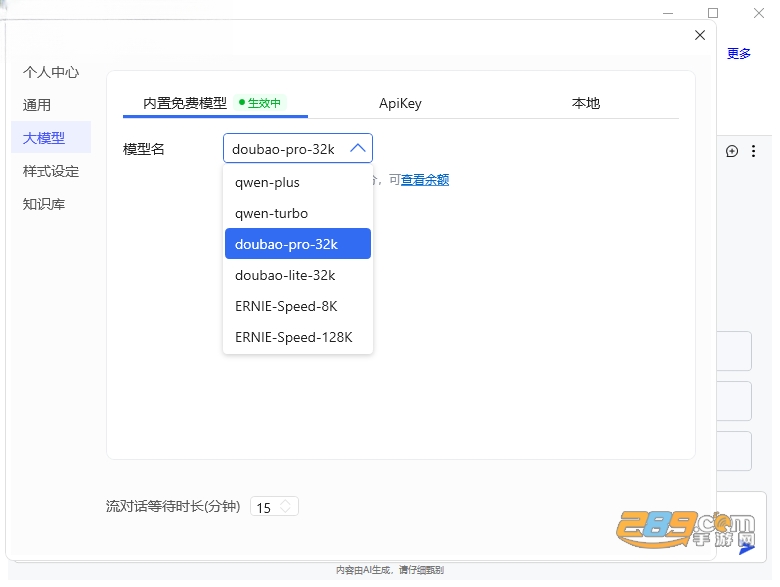Viewport: 780px width, 587px height.
Task: Click new chat plus icon behind dialog
Action: pos(732,151)
